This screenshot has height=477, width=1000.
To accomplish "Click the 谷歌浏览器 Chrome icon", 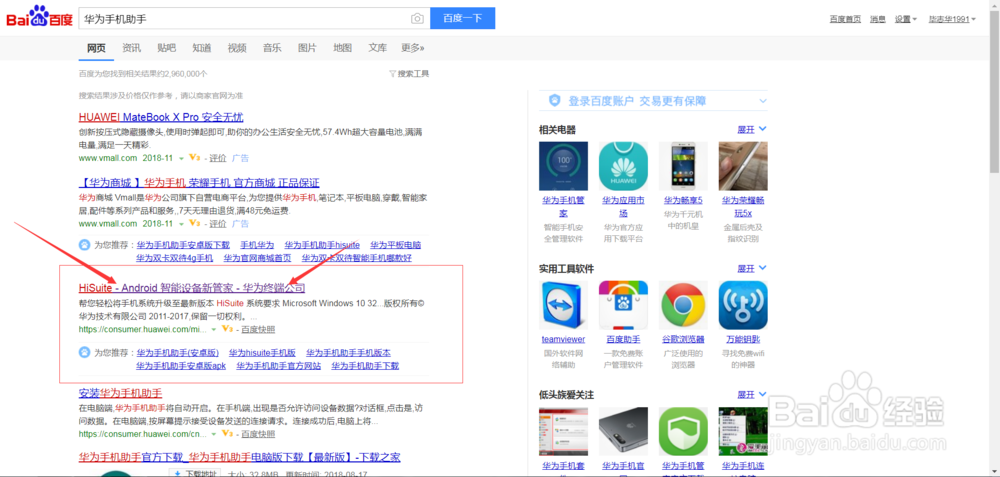I will [x=683, y=305].
